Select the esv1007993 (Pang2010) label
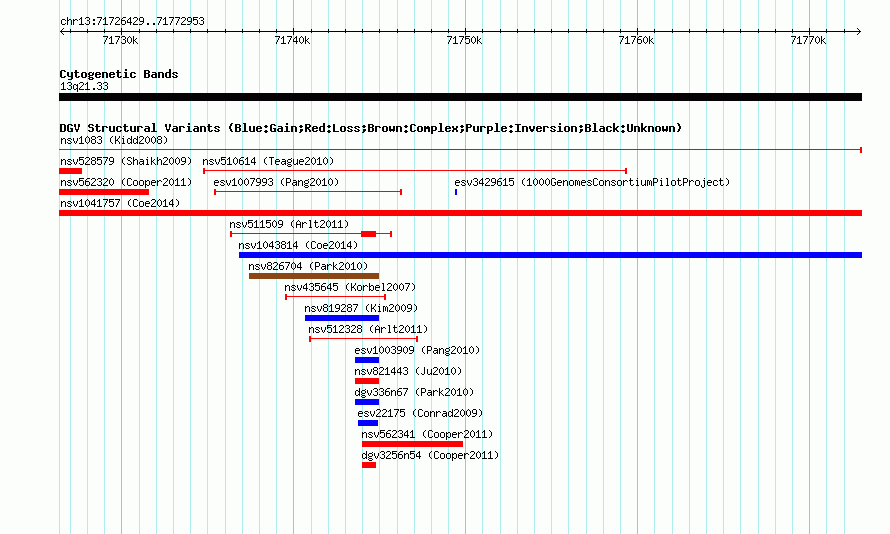This screenshot has width=890, height=534. [x=276, y=182]
